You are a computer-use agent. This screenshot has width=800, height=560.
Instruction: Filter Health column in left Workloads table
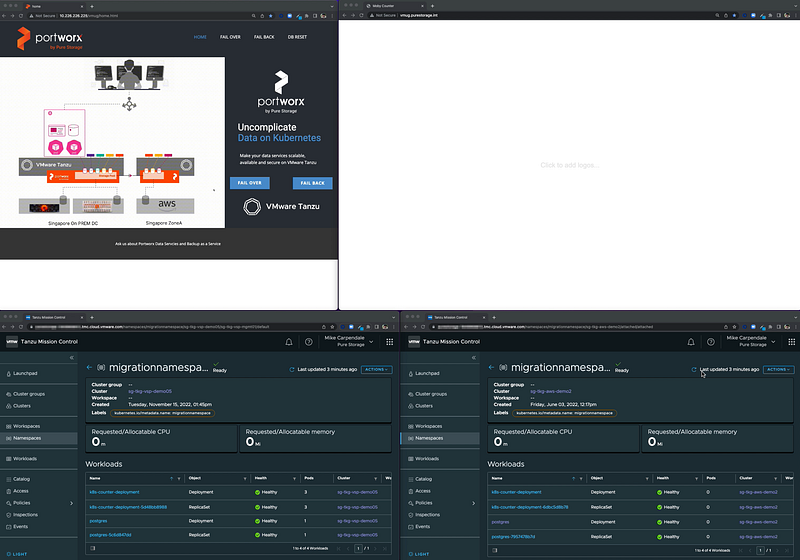(x=294, y=478)
